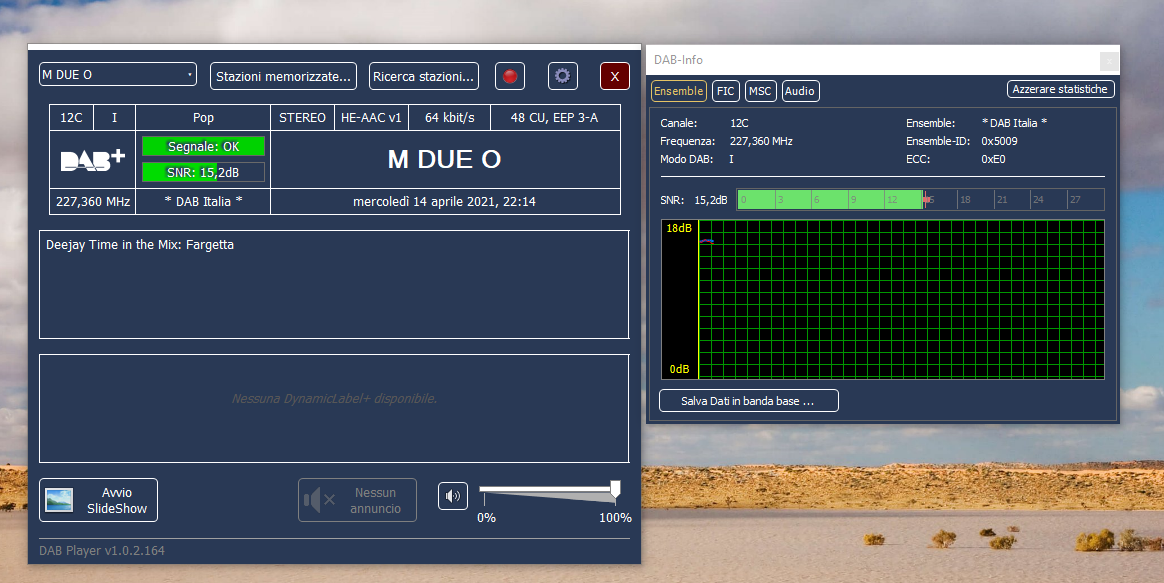1164x583 pixels.
Task: Start Ricerca stazioni scan
Action: 424,76
